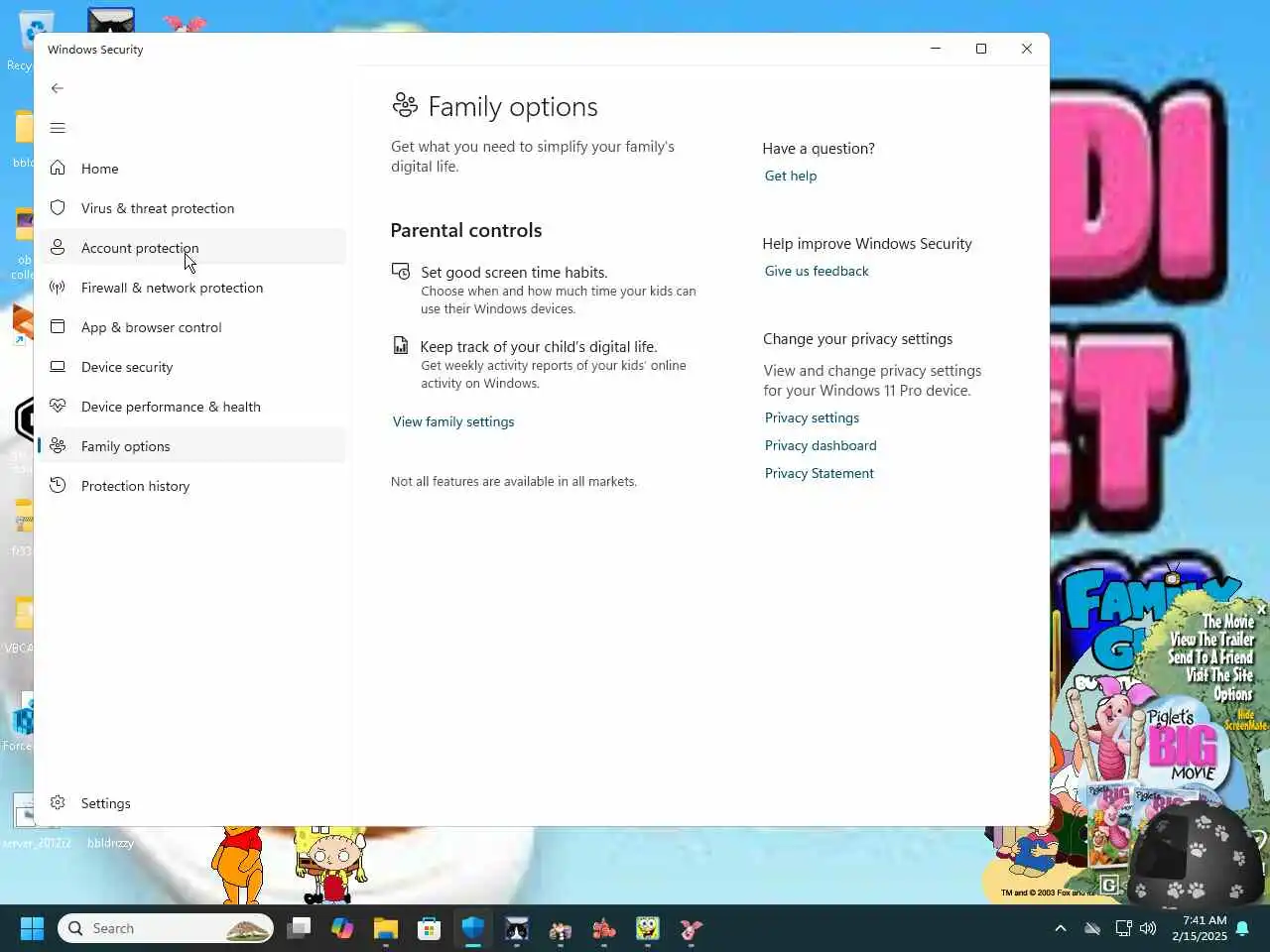Click the shield icon for Virus protection
The width and height of the screenshot is (1270, 952).
[58, 207]
